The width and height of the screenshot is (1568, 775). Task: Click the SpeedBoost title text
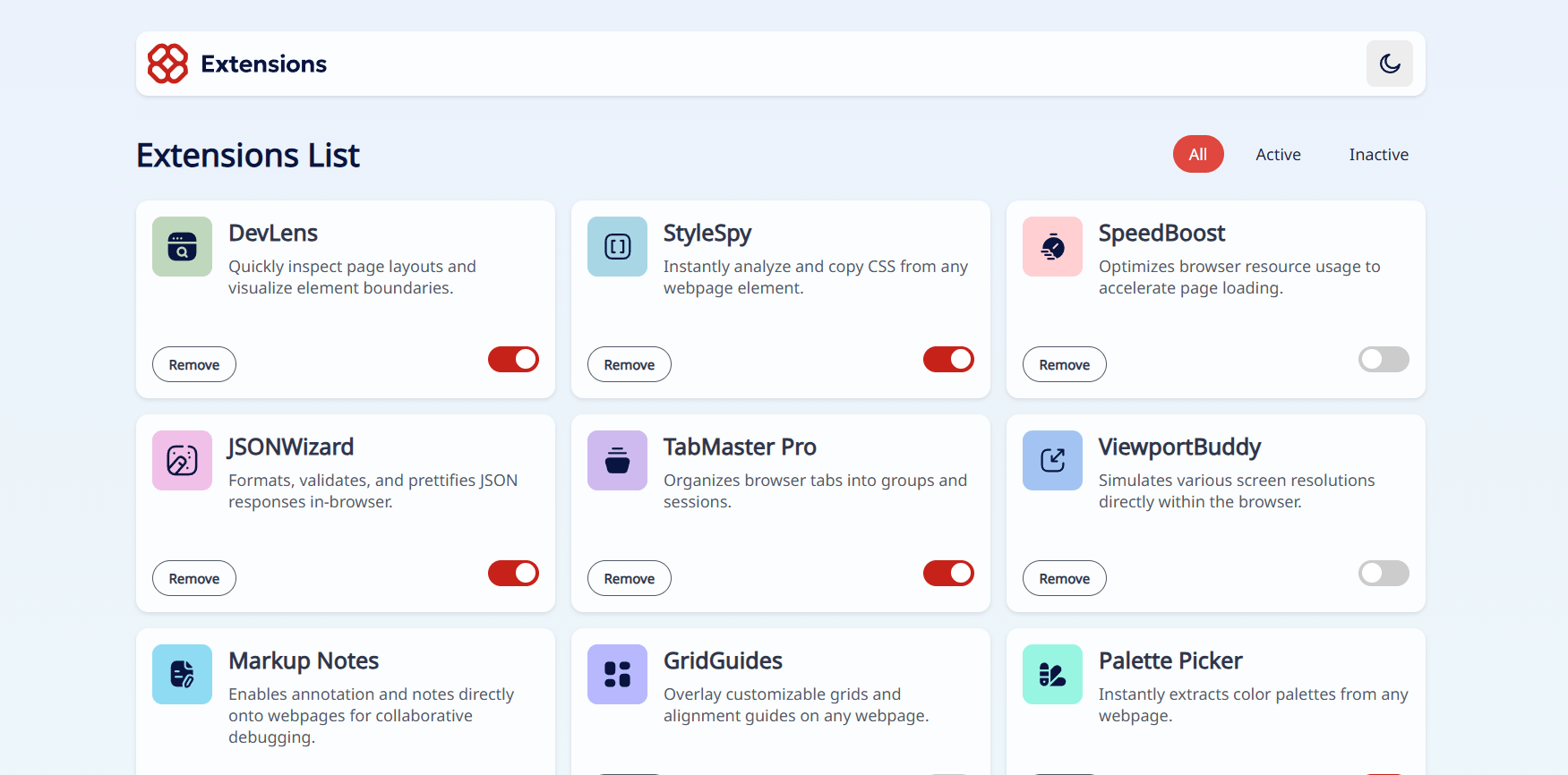point(1161,234)
